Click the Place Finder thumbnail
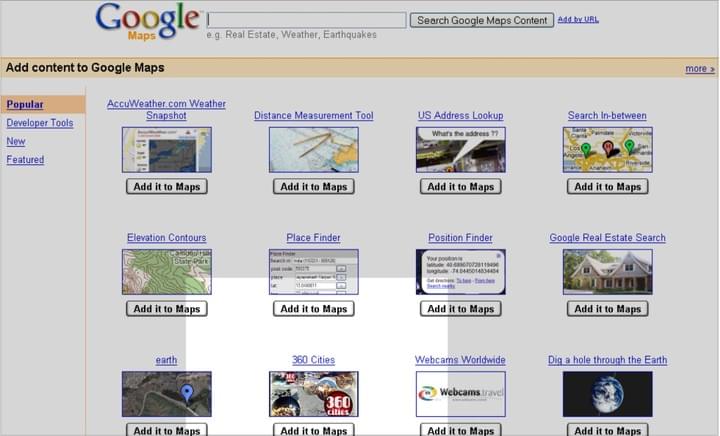This screenshot has width=720, height=436. coord(314,272)
